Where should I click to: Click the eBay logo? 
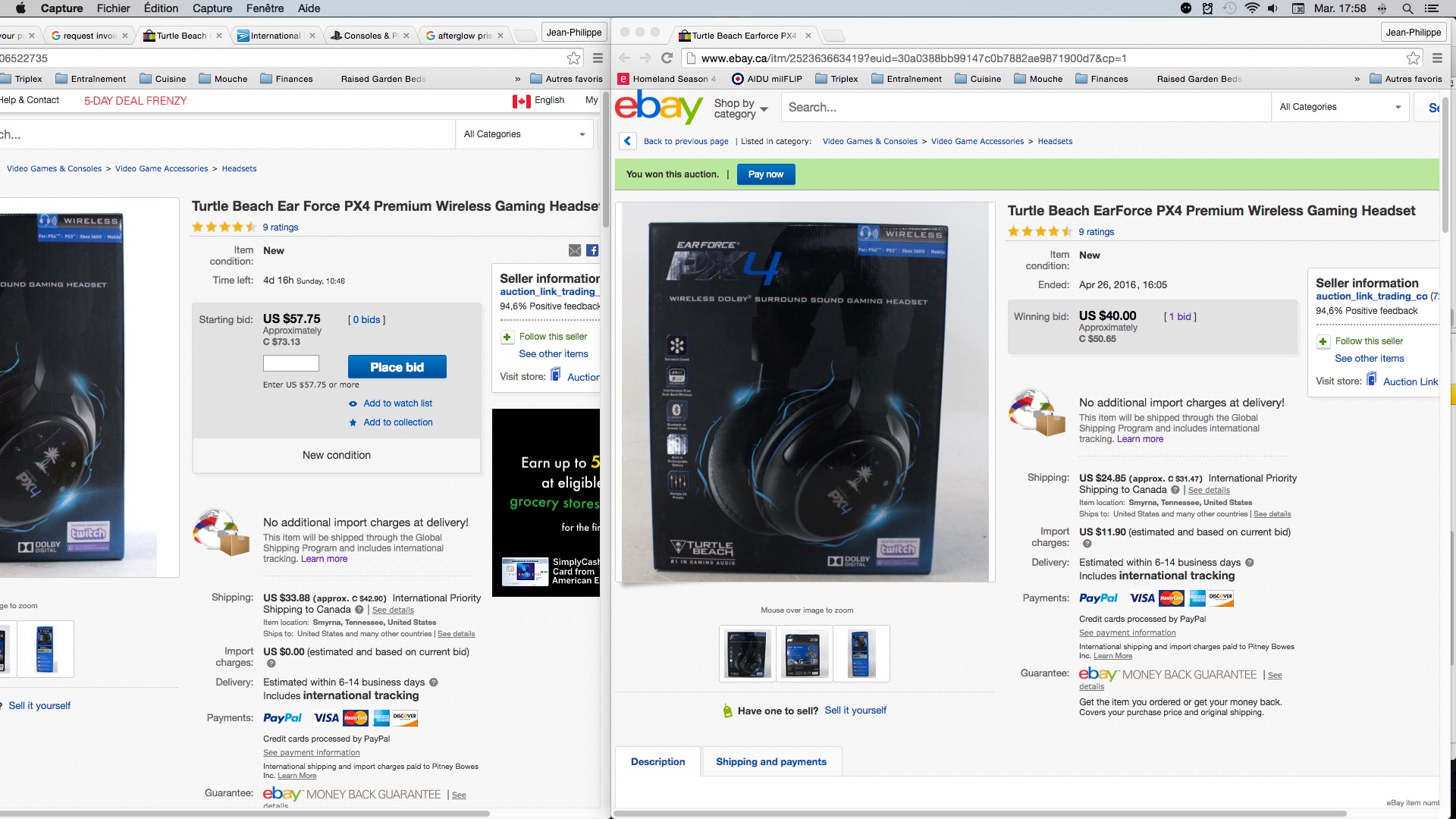click(x=658, y=107)
